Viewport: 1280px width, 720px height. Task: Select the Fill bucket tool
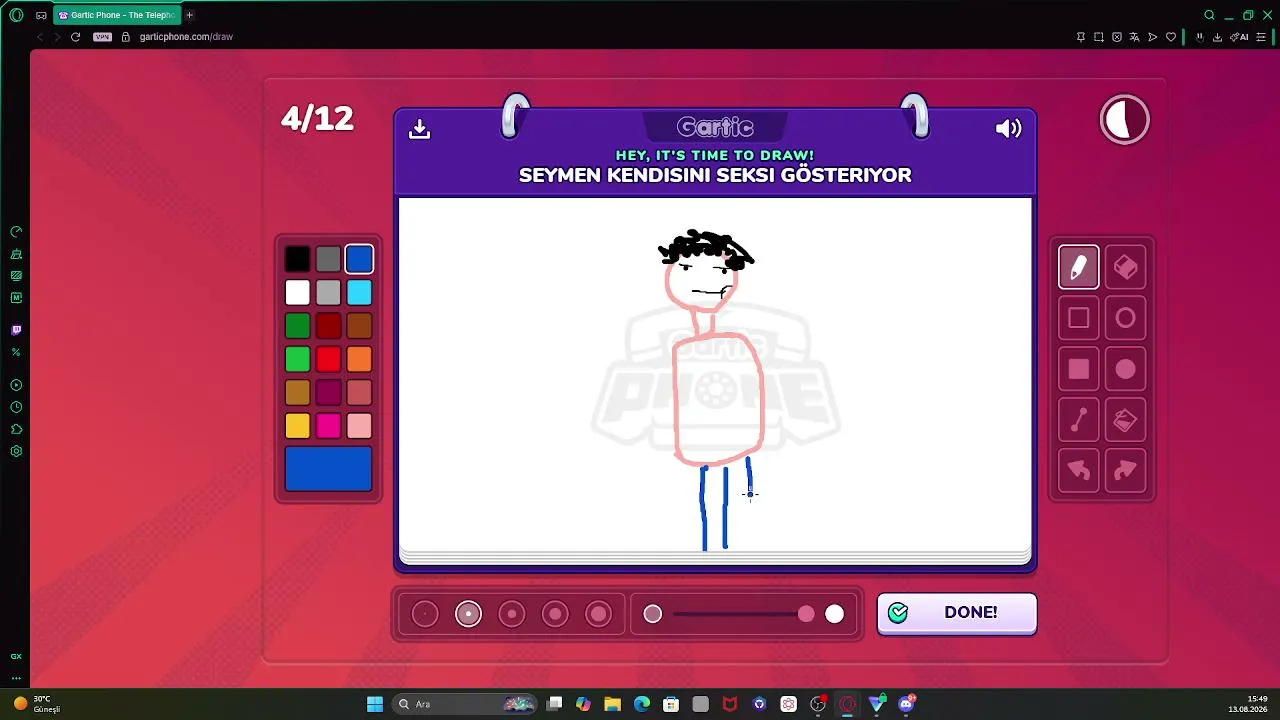(1125, 420)
